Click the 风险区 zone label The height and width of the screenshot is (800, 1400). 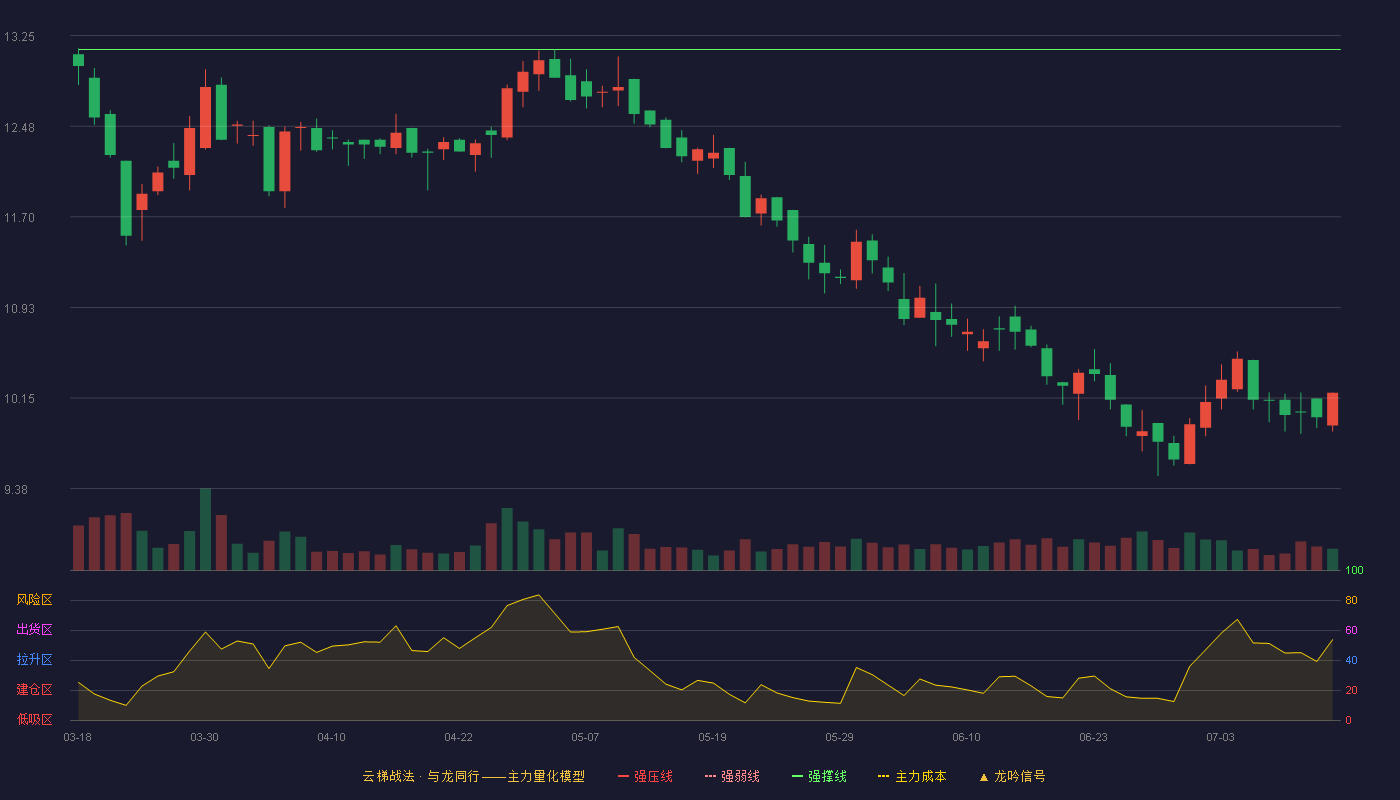click(x=34, y=600)
